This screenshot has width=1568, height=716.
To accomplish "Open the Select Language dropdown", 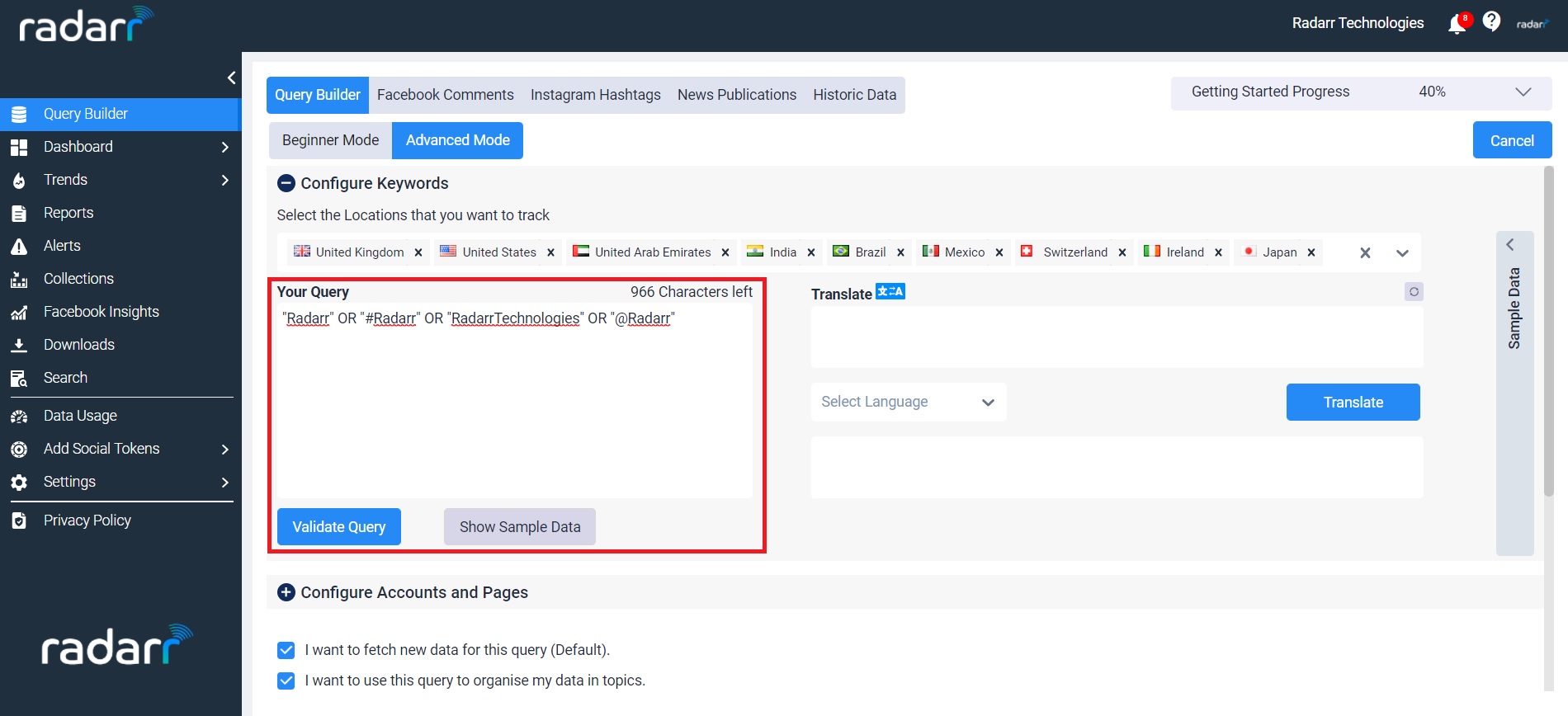I will pos(908,402).
